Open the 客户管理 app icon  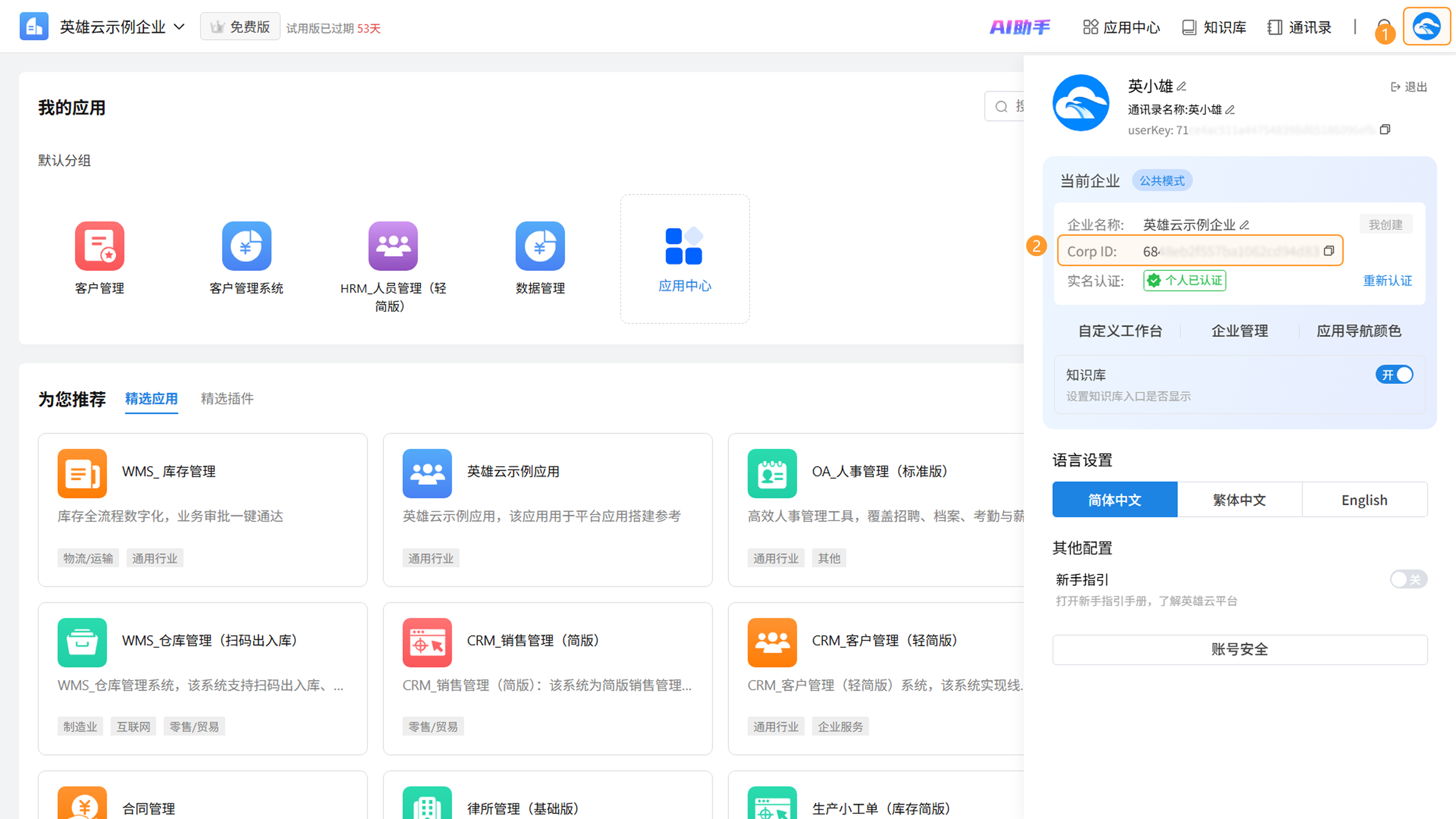pos(99,246)
